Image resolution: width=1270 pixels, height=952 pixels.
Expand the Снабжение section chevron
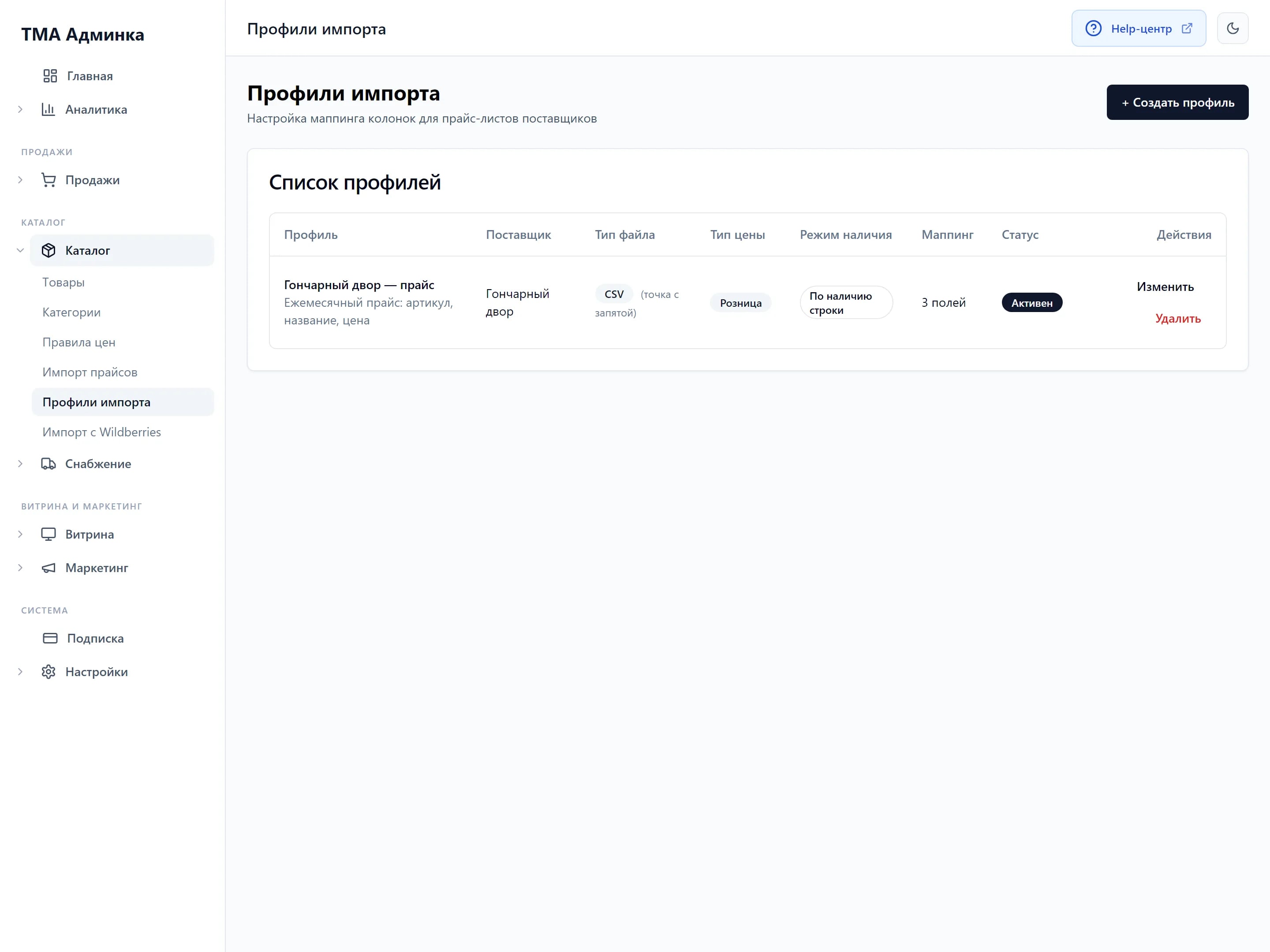point(20,464)
